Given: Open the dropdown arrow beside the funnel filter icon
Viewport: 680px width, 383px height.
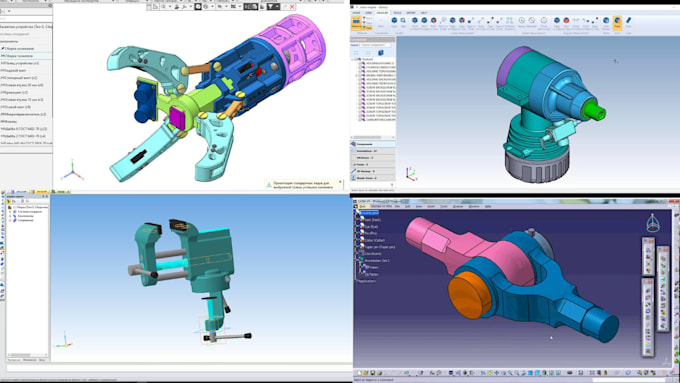Looking at the screenshot, I should point(277,7).
